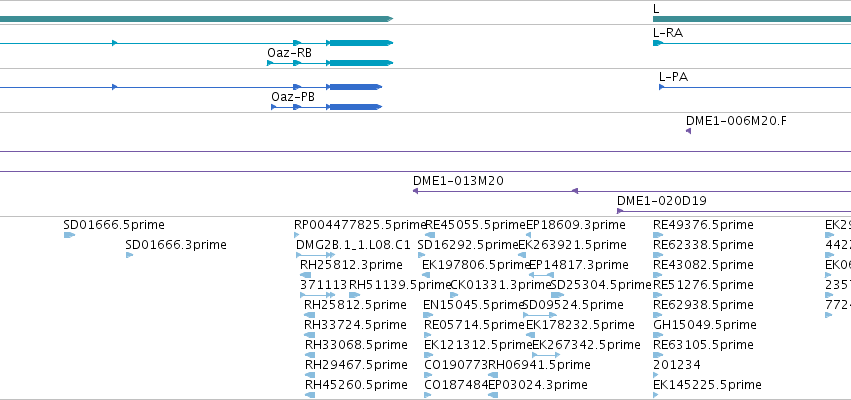Click the EP03024.3prime EST label
The width and height of the screenshot is (851, 400).
tap(537, 385)
